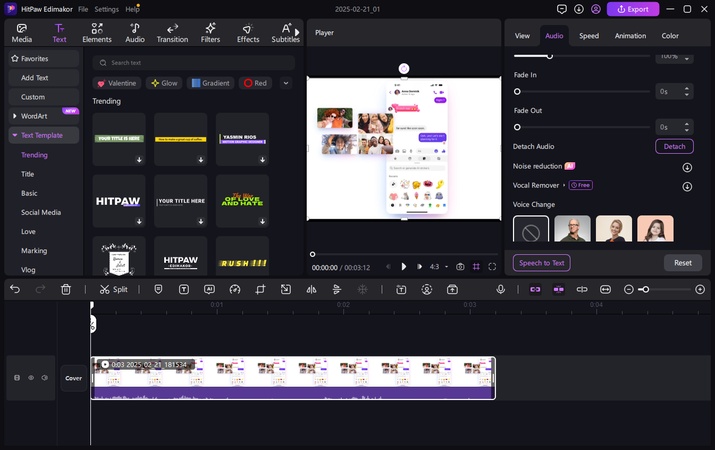Click the Detach audio button

click(x=674, y=146)
